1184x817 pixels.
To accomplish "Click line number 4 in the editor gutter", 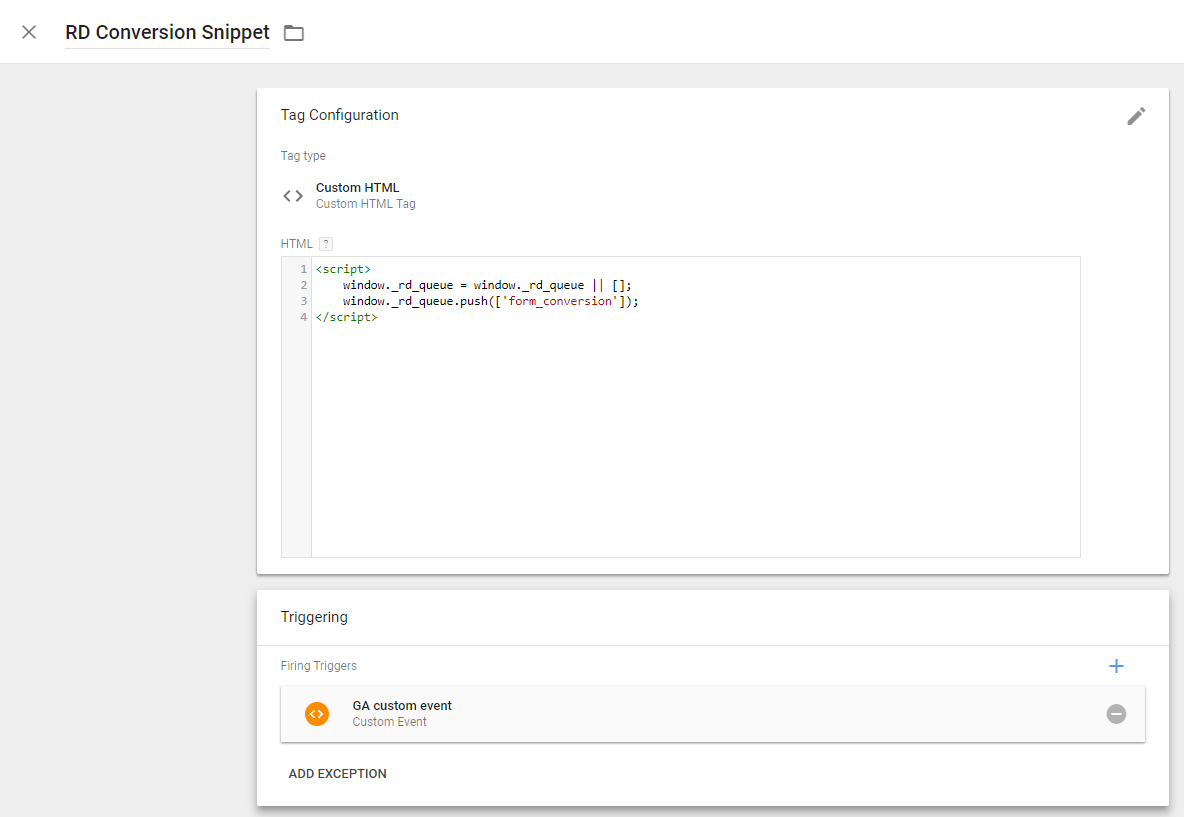I will 304,317.
